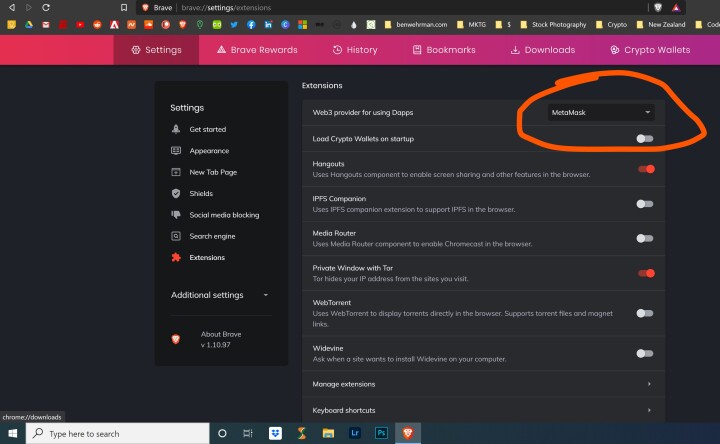Open Dropbox from the taskbar
720x444 pixels.
tap(275, 433)
